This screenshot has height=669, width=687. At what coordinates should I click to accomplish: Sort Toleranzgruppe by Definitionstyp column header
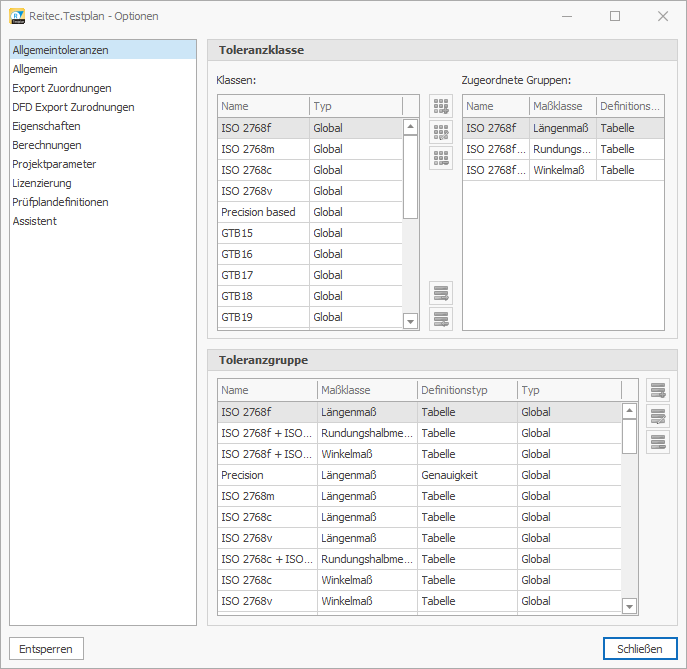coord(466,390)
